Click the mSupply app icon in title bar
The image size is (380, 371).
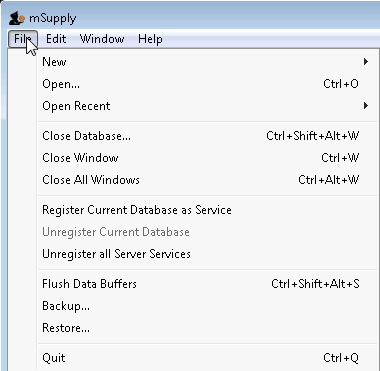(16, 18)
